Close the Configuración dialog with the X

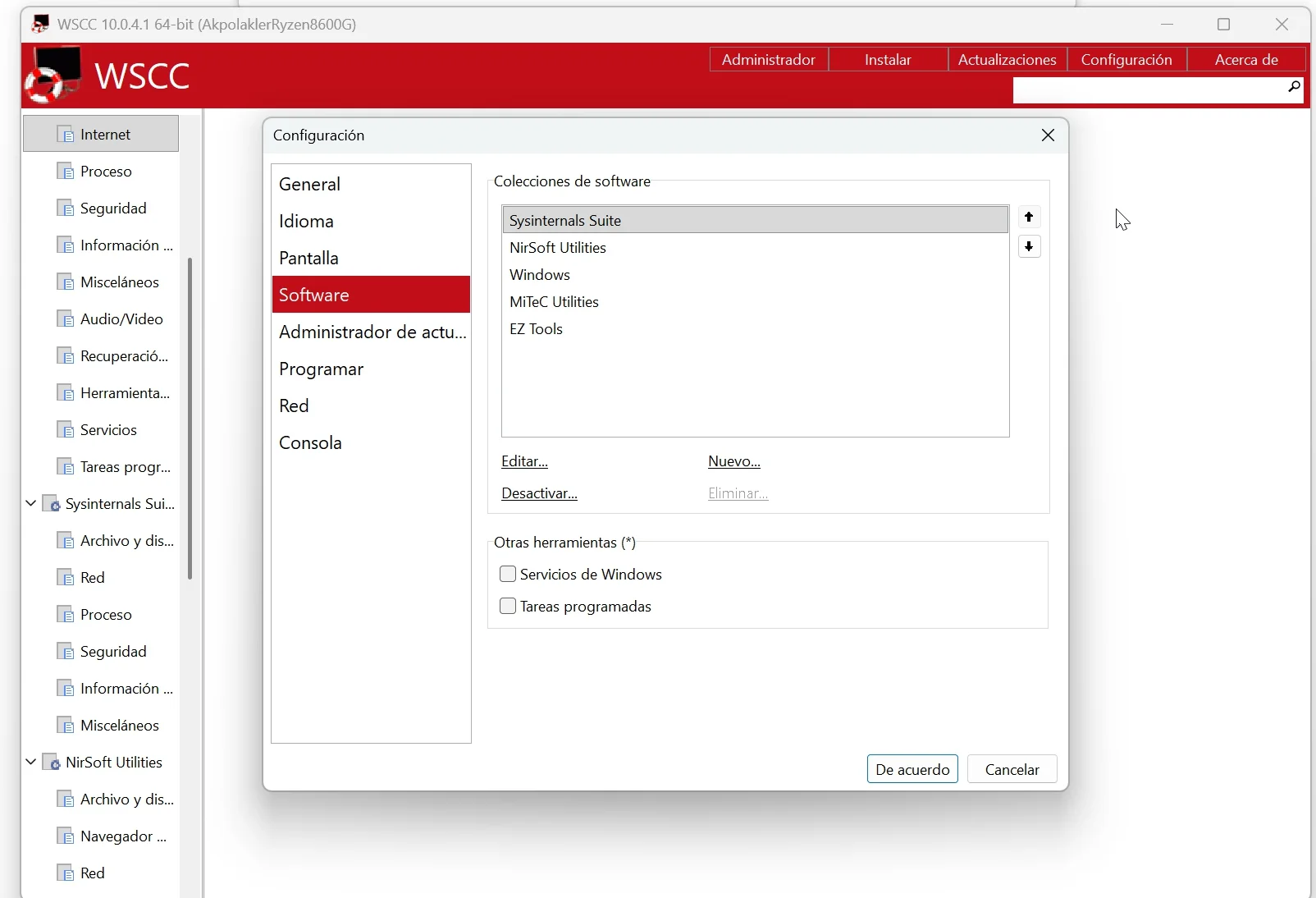pos(1048,135)
